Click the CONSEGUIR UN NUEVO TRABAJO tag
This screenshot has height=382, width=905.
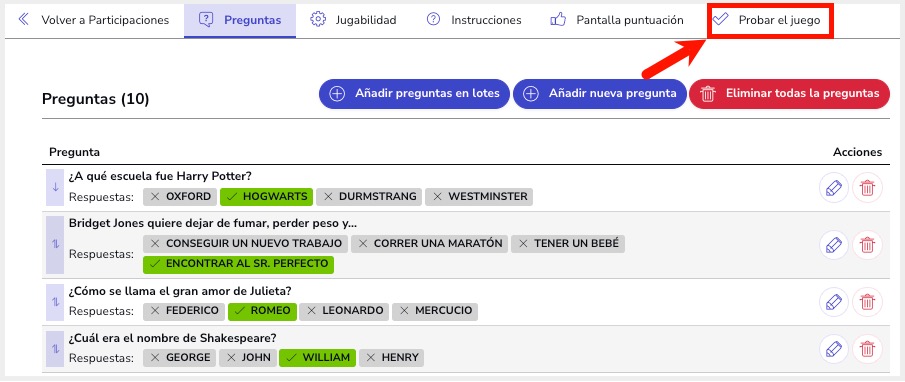[x=245, y=244]
